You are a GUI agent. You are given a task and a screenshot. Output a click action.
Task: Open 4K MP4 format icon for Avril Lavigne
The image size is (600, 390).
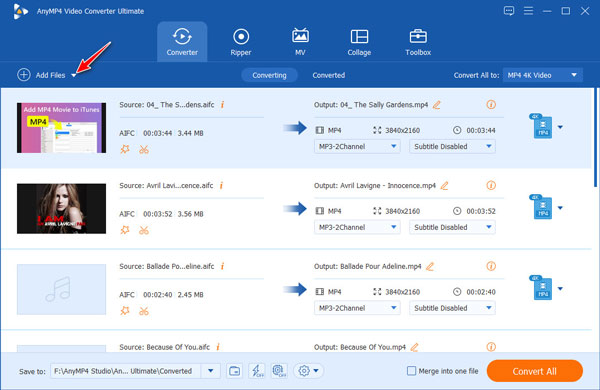pos(541,207)
